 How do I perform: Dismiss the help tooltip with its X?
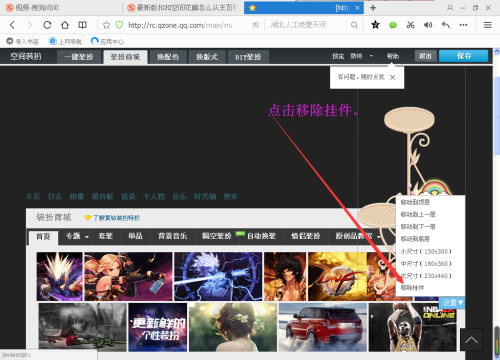point(393,77)
